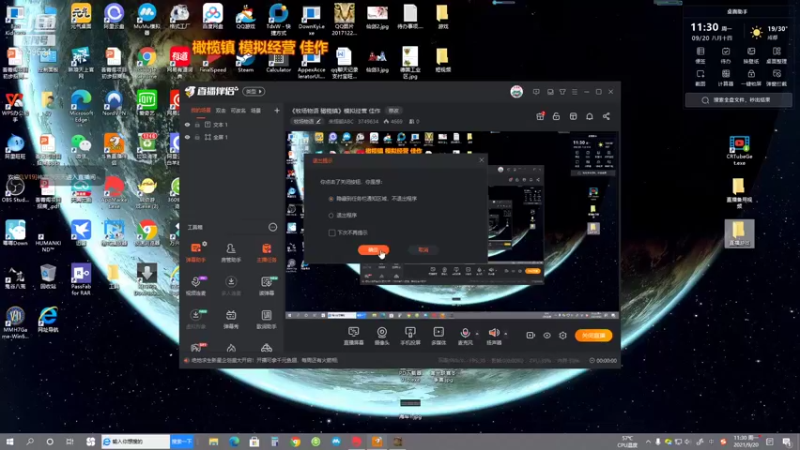
Task: Switch to the first orange scene tab
Action: point(201,110)
